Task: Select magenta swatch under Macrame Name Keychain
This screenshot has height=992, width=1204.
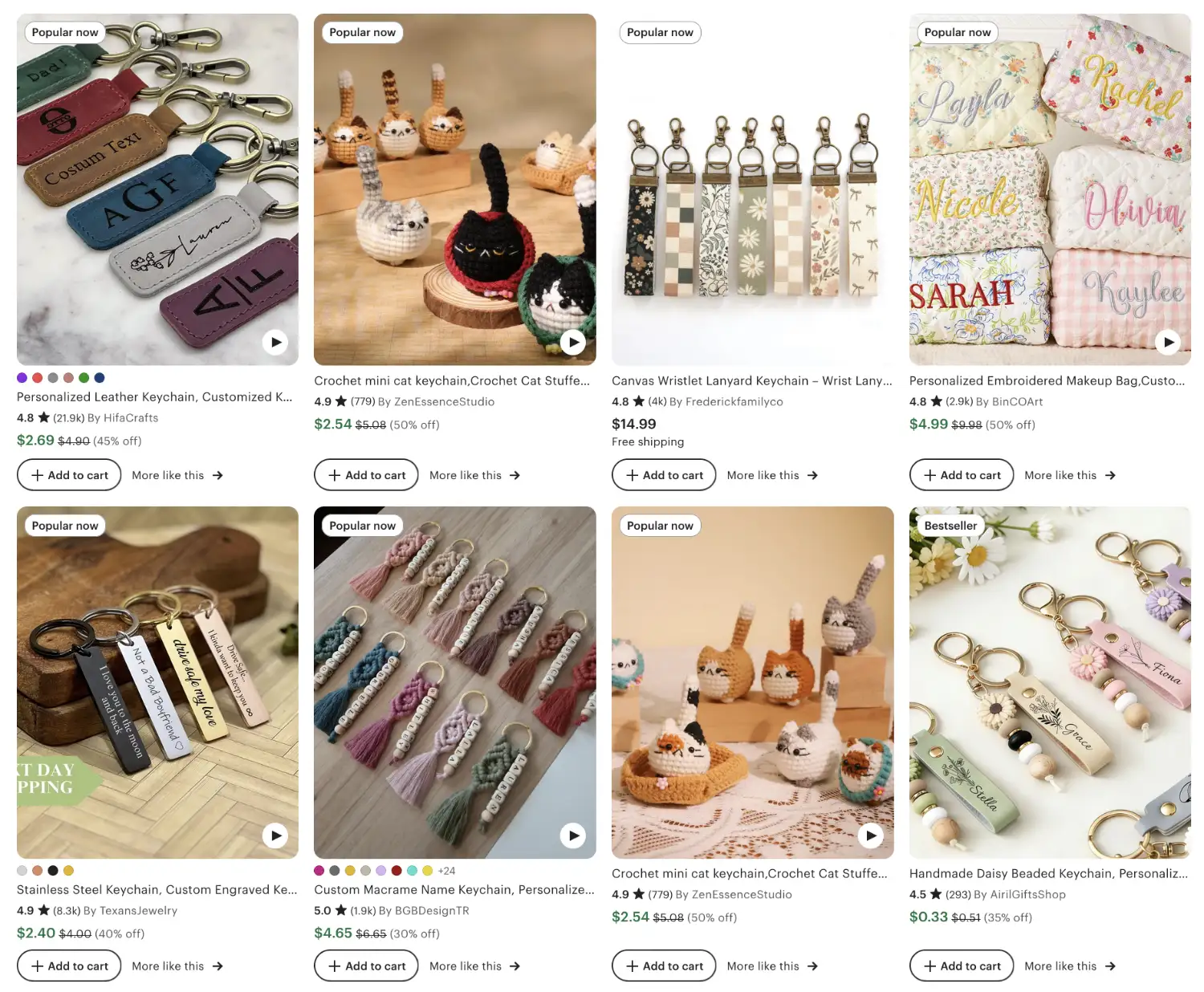Action: 319,870
